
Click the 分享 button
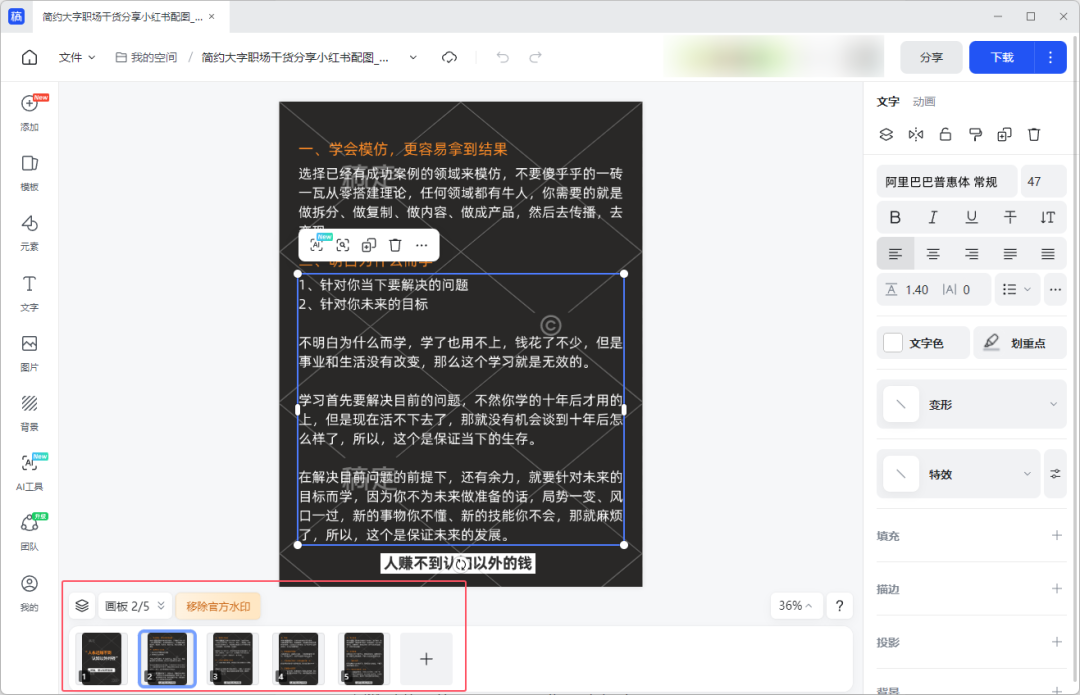click(931, 57)
